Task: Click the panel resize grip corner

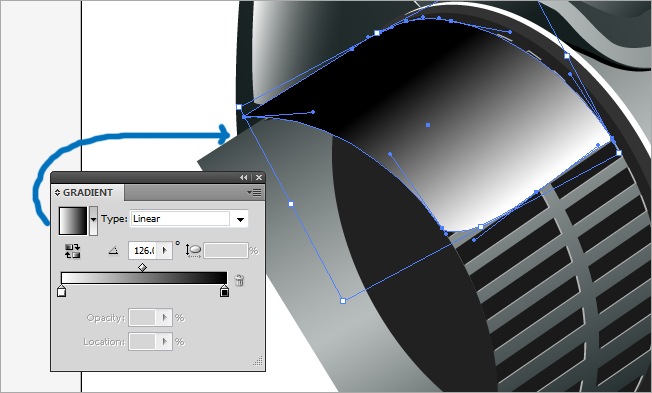Action: tap(258, 361)
